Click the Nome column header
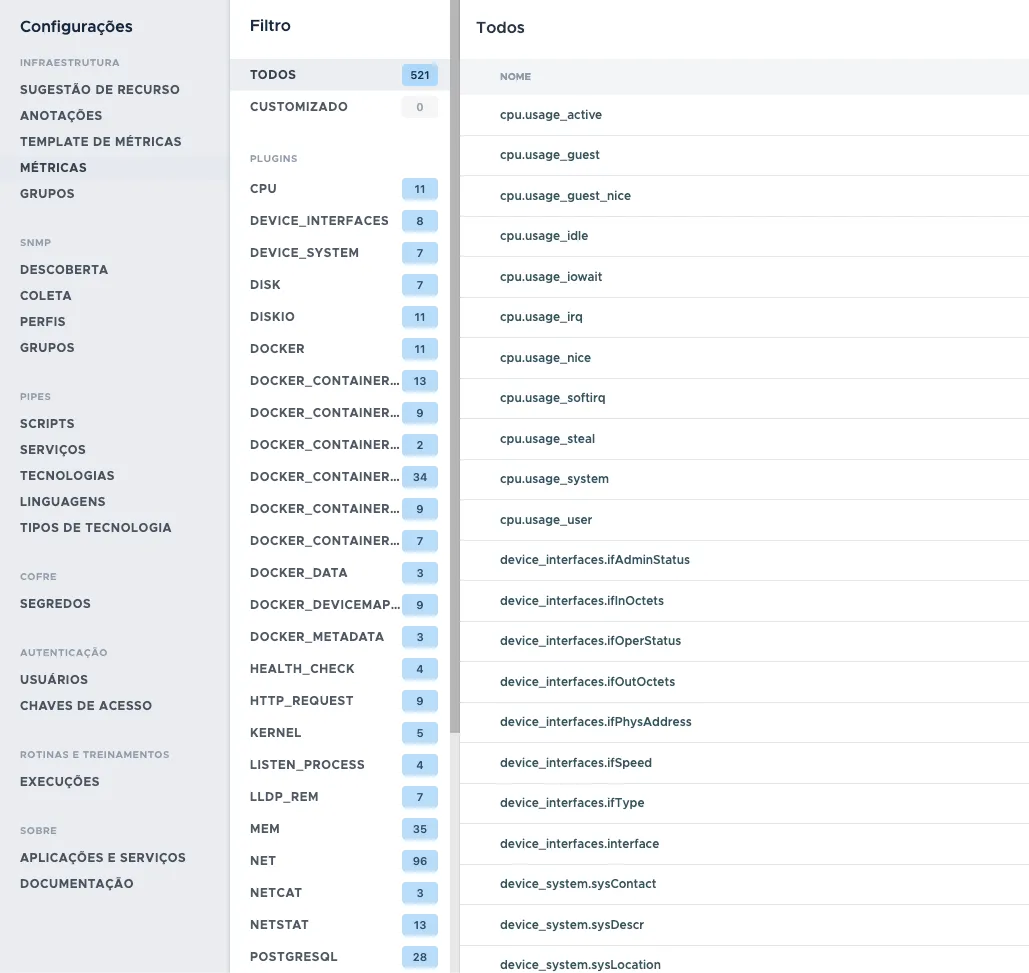 515,77
